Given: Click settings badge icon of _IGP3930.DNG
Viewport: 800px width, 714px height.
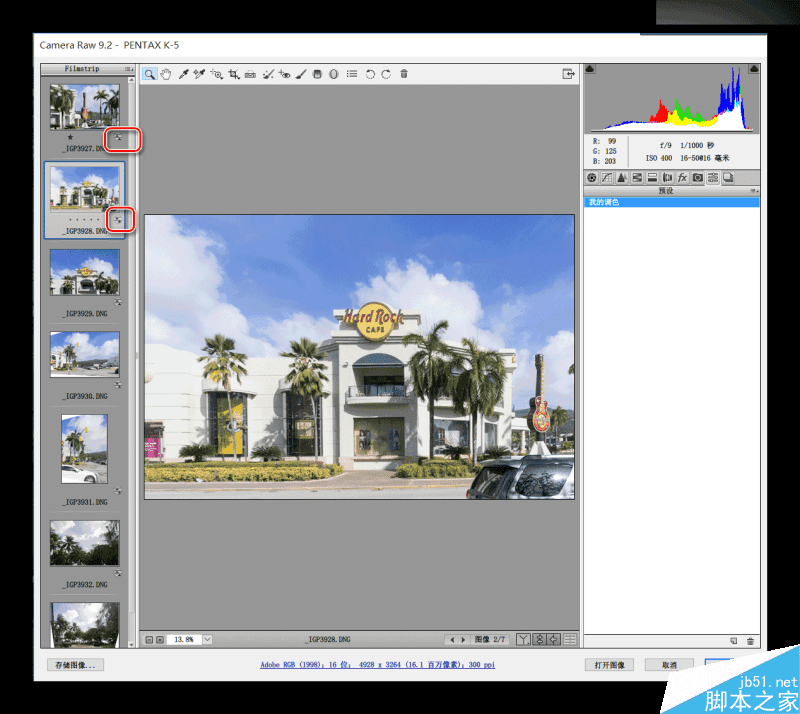Looking at the screenshot, I should coord(118,385).
